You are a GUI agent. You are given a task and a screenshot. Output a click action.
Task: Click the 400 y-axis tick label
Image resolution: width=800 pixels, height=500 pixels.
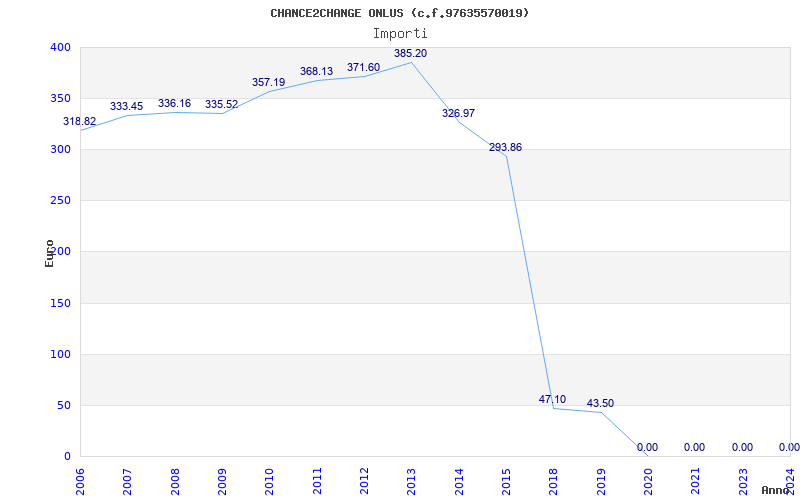pos(60,47)
